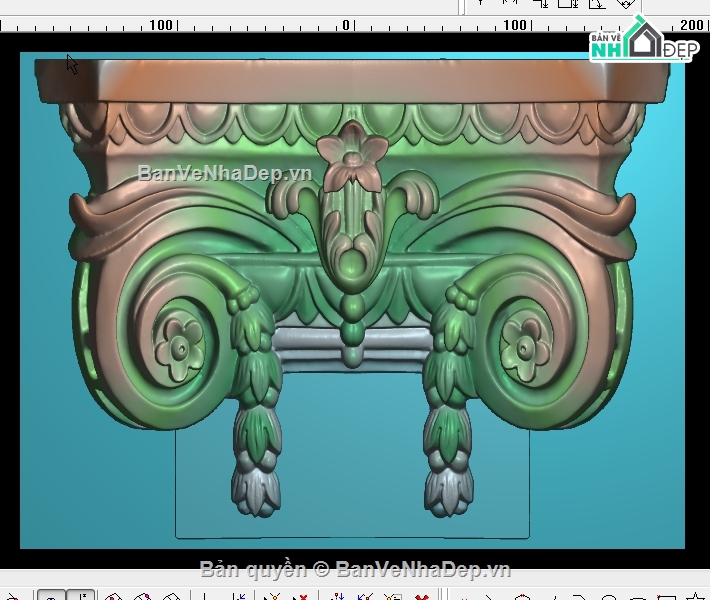Click the BanVeNhaDep.vn watermark over the relief
Screen dimensions: 710x600
point(225,173)
